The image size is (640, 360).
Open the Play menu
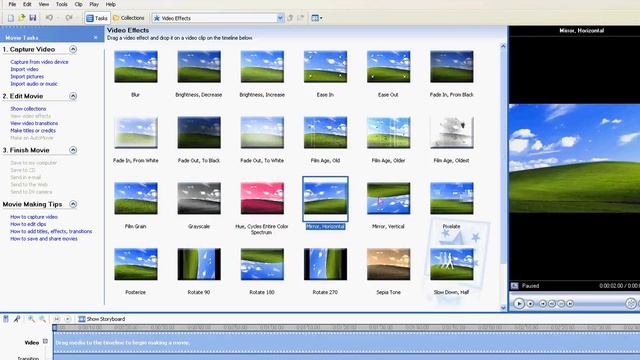94,4
